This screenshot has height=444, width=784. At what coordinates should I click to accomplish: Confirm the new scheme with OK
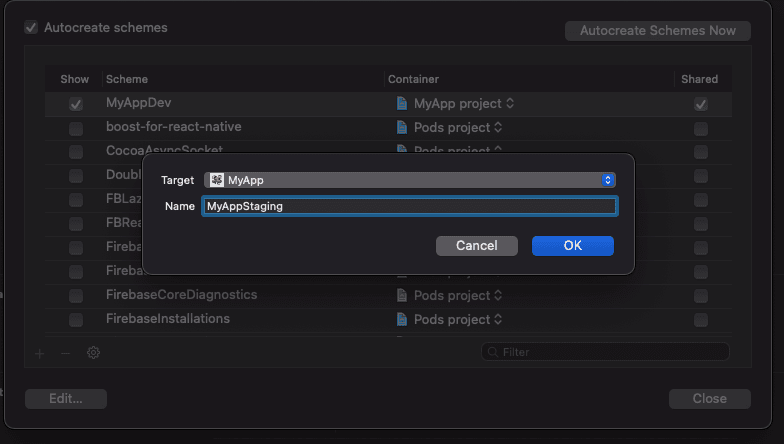tap(572, 246)
